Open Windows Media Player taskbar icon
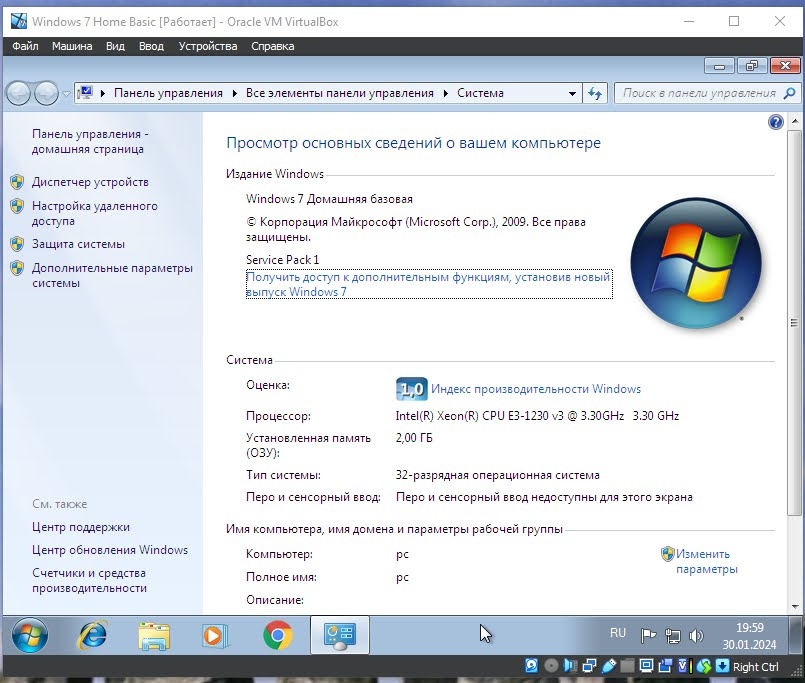 pyautogui.click(x=215, y=636)
